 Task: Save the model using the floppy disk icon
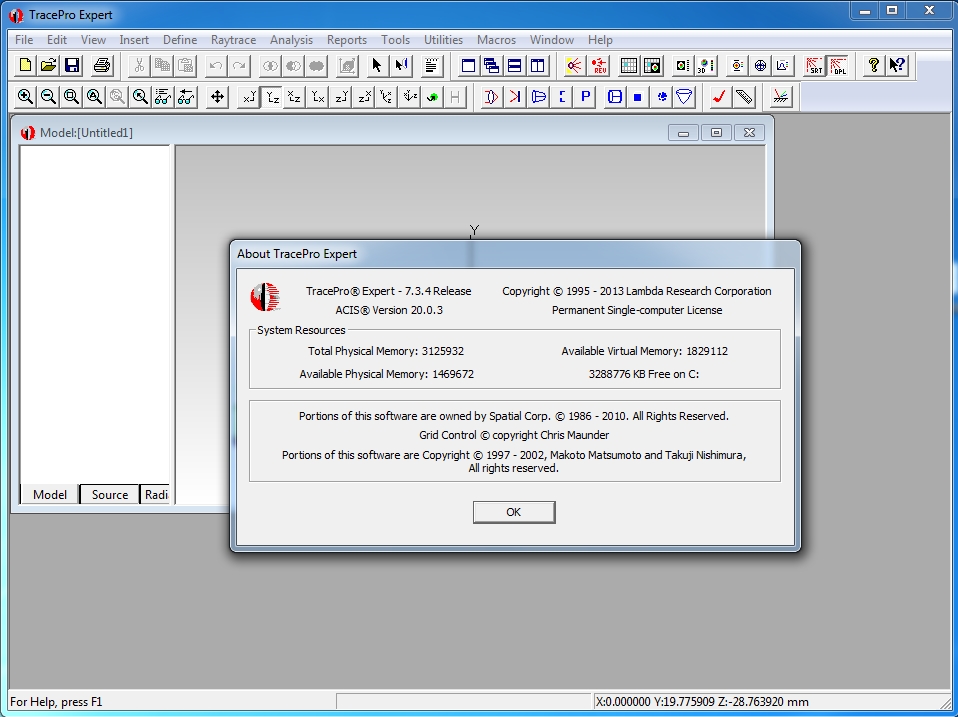(x=72, y=65)
